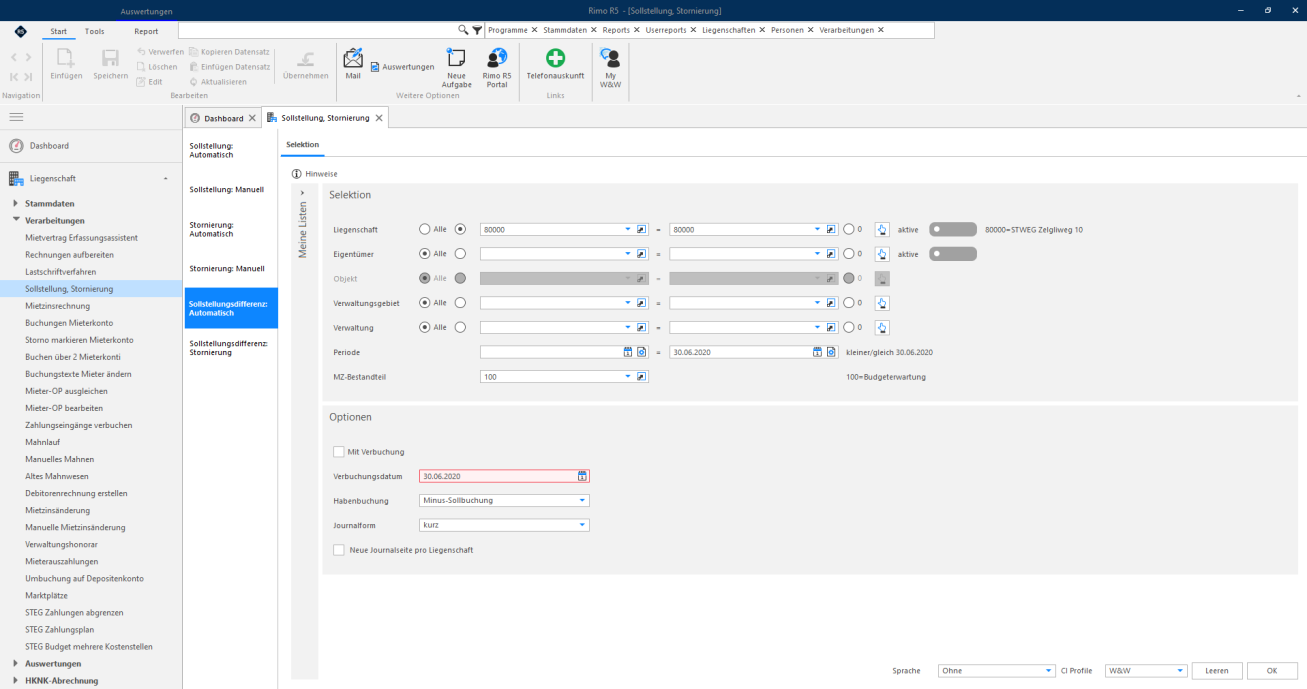Open calendar of the Periode end date
Viewport: 1307px width, 689px height.
pos(817,352)
